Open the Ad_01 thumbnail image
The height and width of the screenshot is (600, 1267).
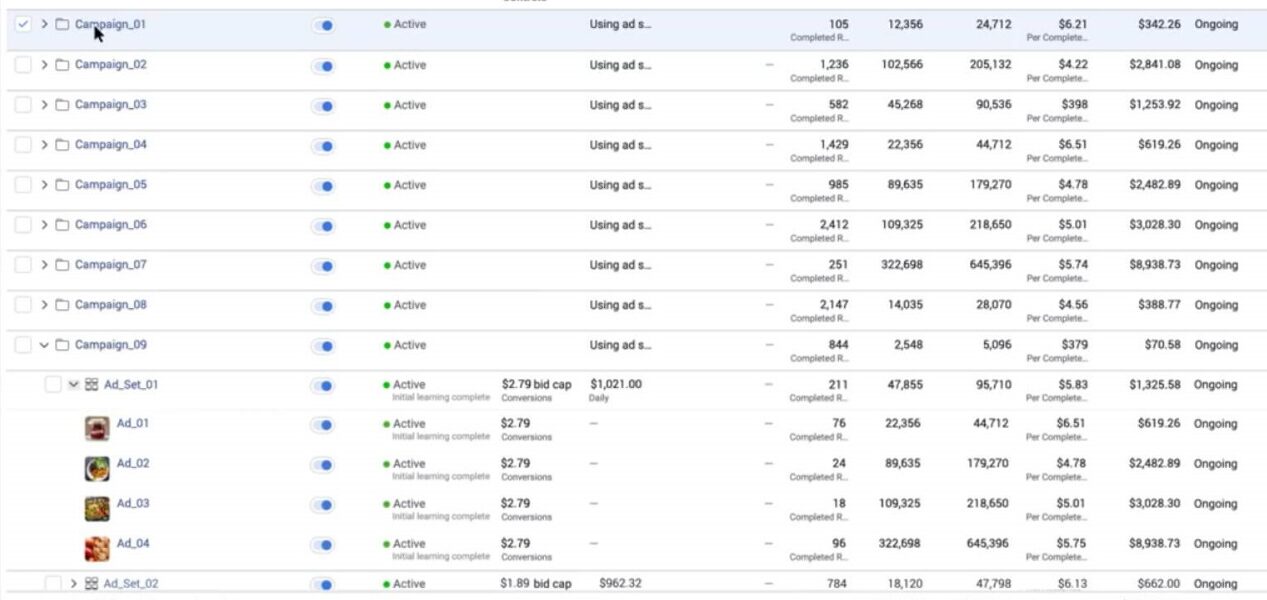97,429
